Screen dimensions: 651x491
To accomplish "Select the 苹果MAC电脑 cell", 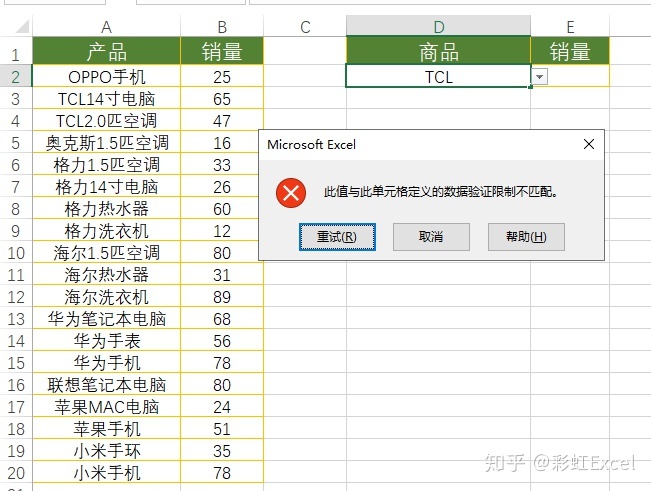I will tap(106, 407).
